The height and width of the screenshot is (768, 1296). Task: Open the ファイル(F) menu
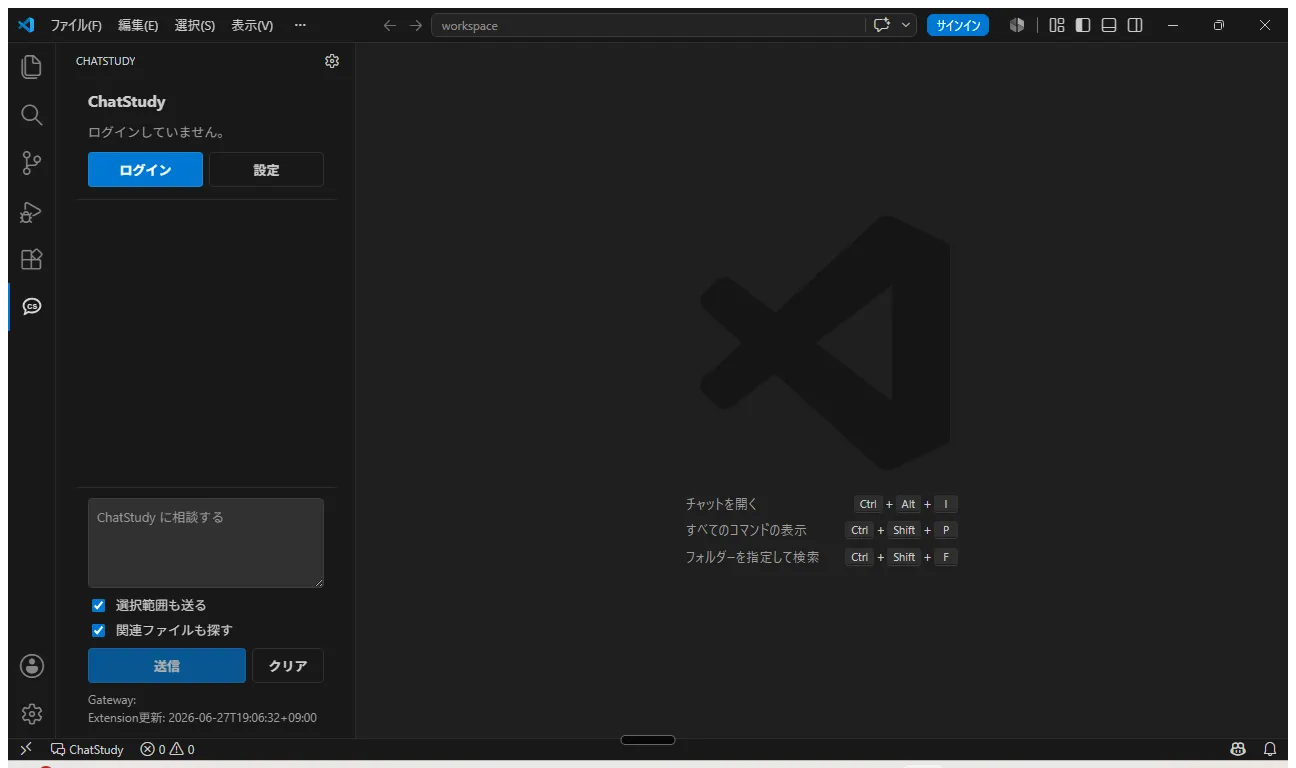tap(76, 26)
